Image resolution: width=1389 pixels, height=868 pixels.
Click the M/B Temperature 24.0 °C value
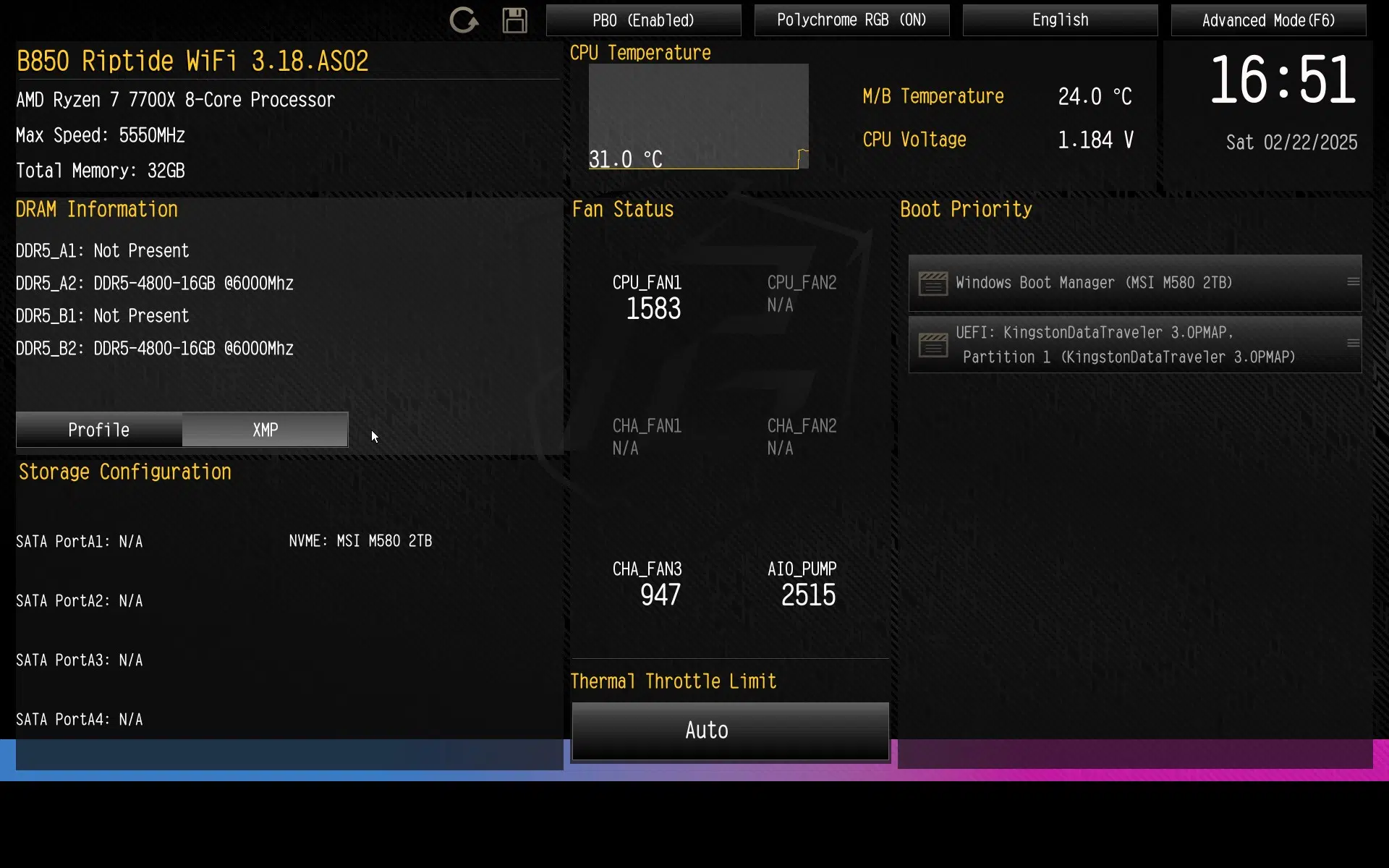coord(1095,97)
